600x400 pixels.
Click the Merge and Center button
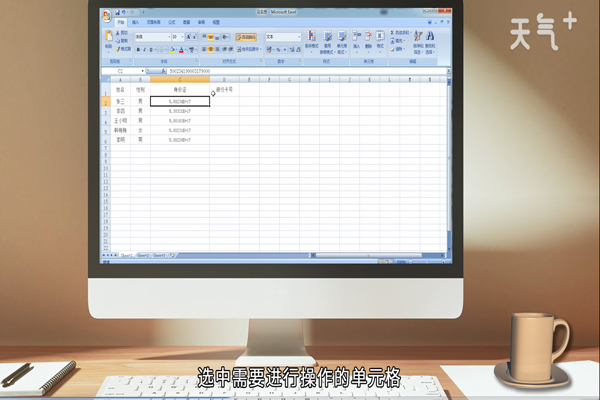(x=247, y=47)
